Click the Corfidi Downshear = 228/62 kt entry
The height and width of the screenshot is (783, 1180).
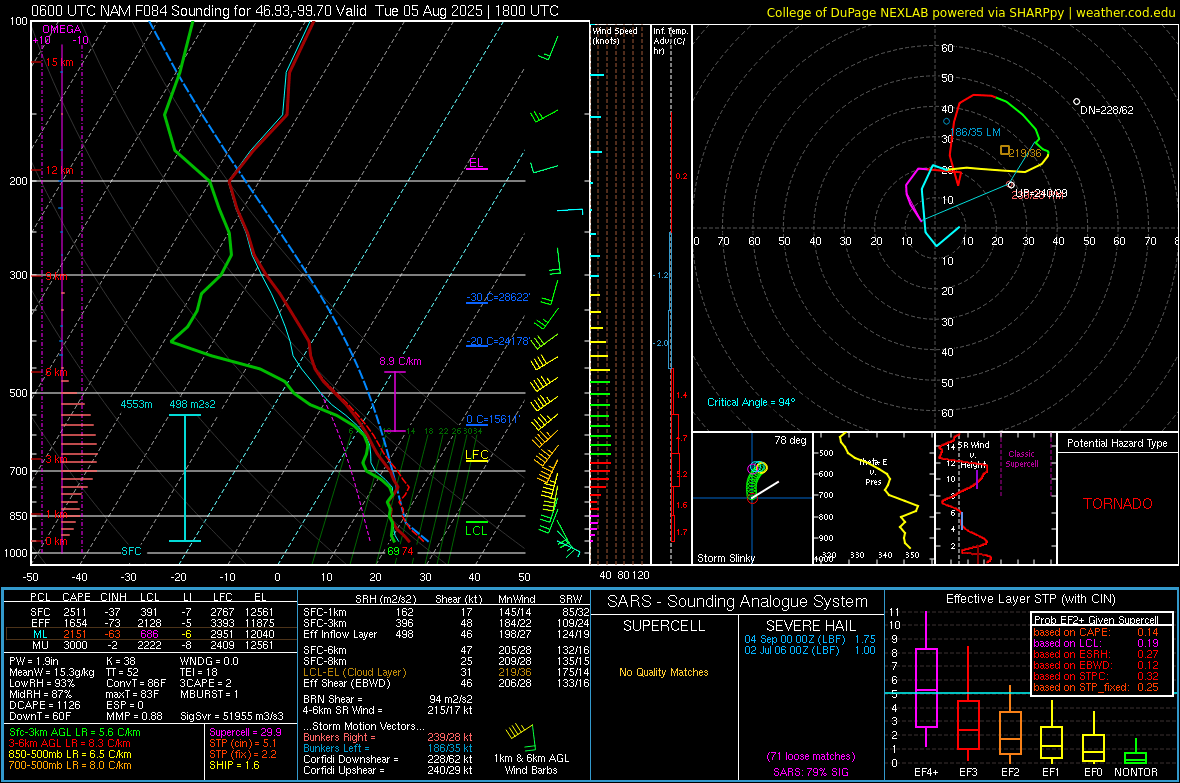(x=388, y=759)
